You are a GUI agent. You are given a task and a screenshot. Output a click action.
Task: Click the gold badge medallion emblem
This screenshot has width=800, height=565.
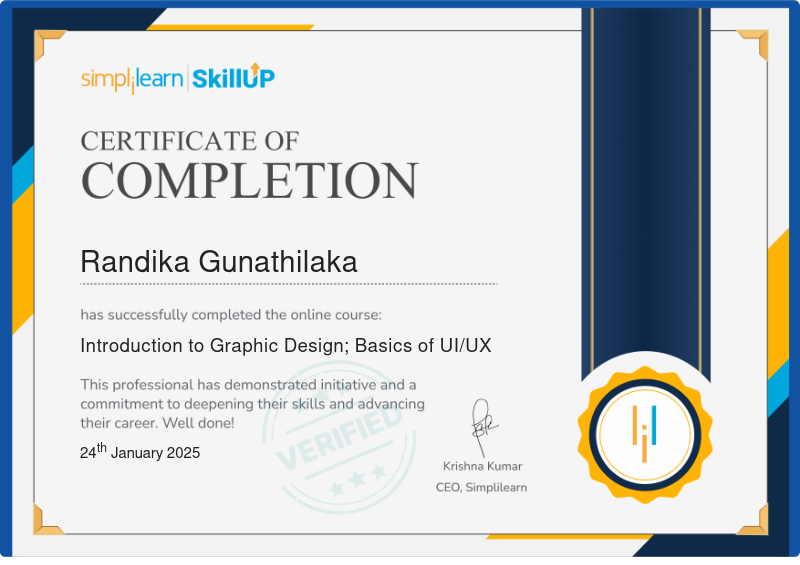click(x=645, y=435)
